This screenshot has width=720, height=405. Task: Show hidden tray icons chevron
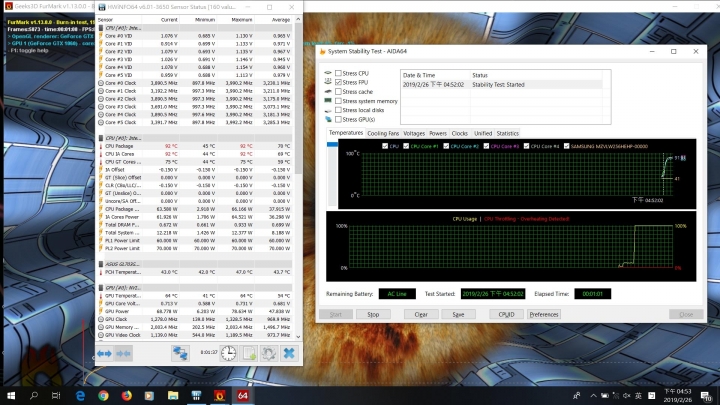tap(593, 395)
